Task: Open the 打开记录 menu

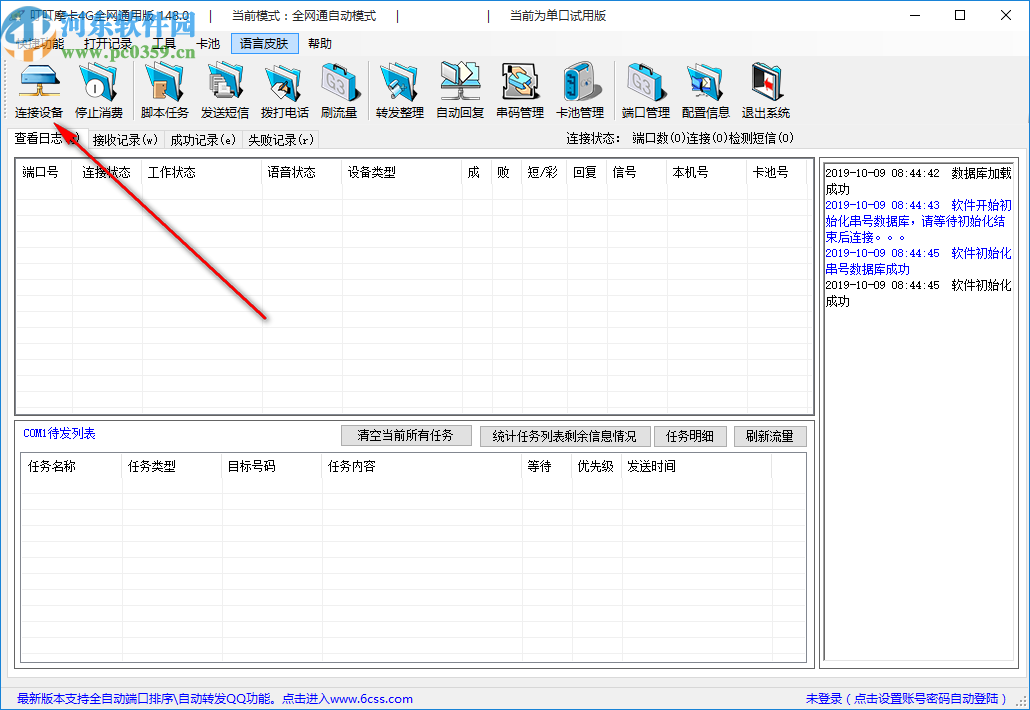Action: click(108, 44)
